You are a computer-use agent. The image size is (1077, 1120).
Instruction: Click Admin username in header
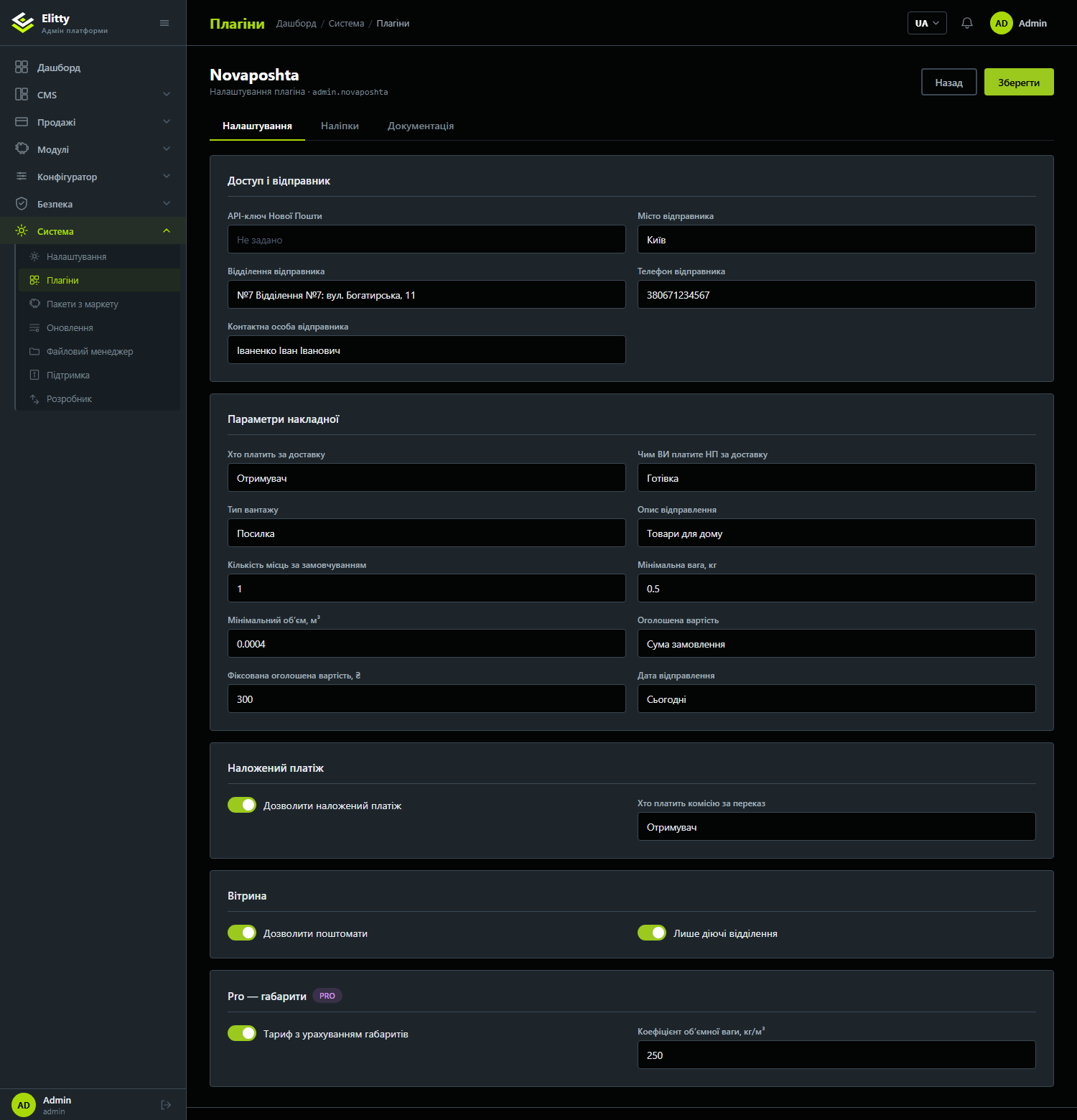point(1032,23)
